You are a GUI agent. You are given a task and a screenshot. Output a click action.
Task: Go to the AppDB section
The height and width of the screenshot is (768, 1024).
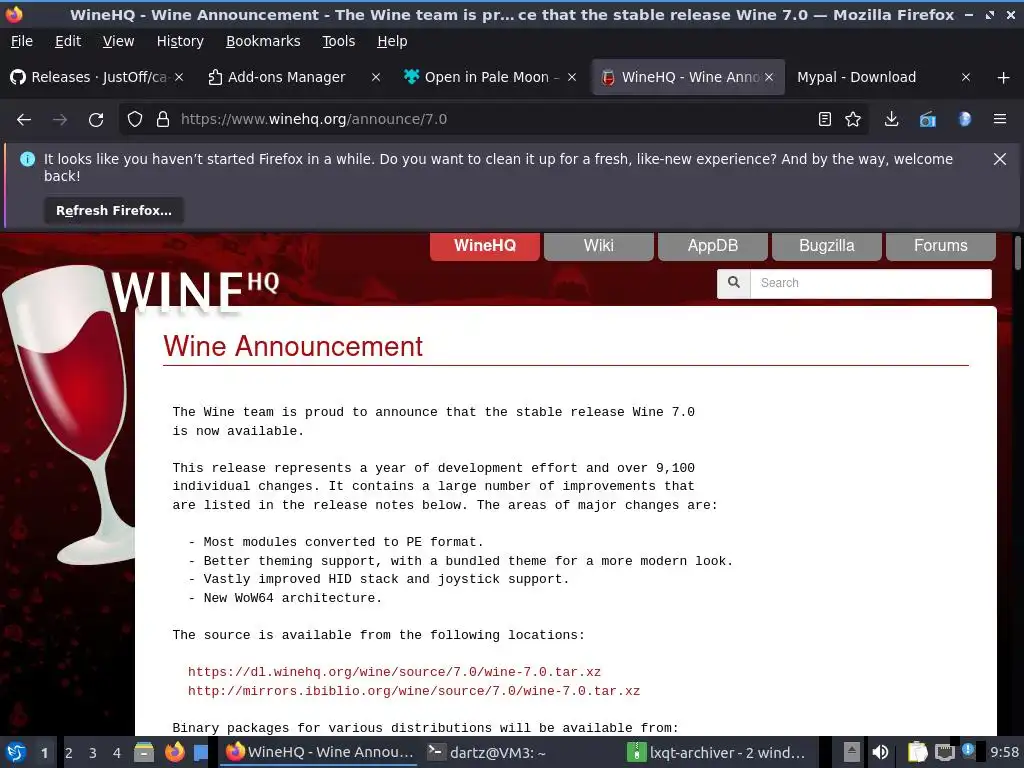point(712,246)
